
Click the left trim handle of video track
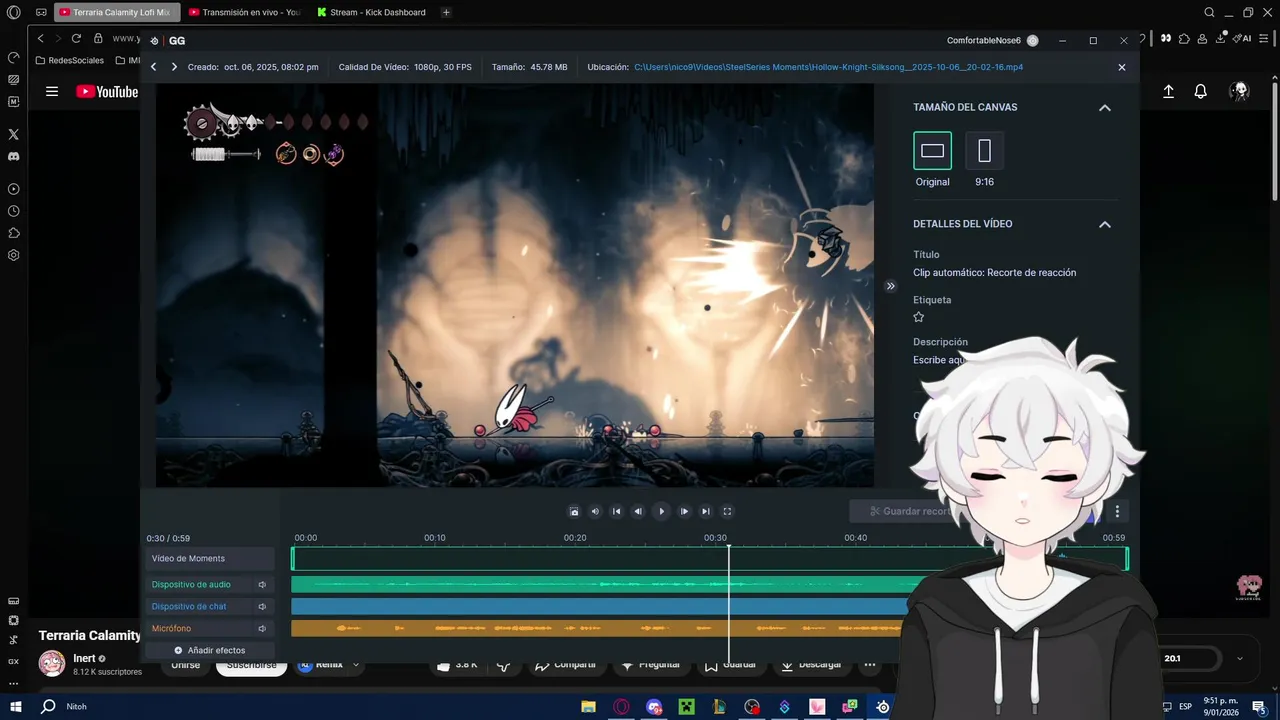(293, 559)
